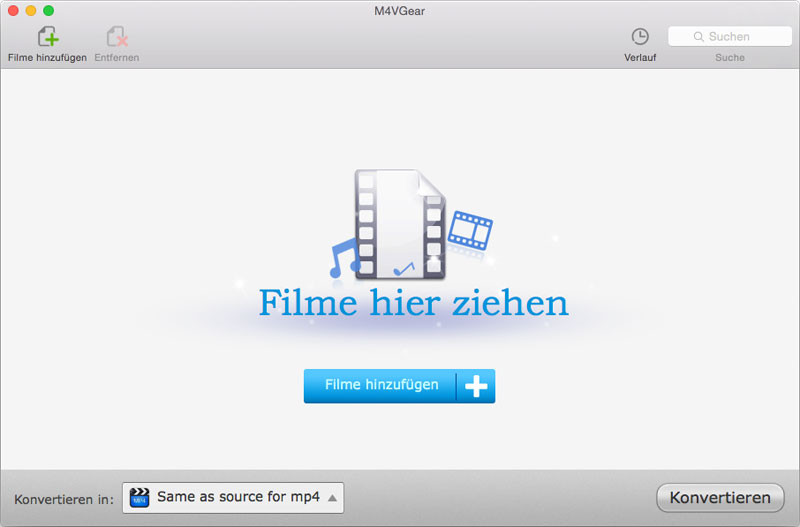This screenshot has width=800, height=527.
Task: Open the Verlauf history clock icon
Action: click(640, 36)
